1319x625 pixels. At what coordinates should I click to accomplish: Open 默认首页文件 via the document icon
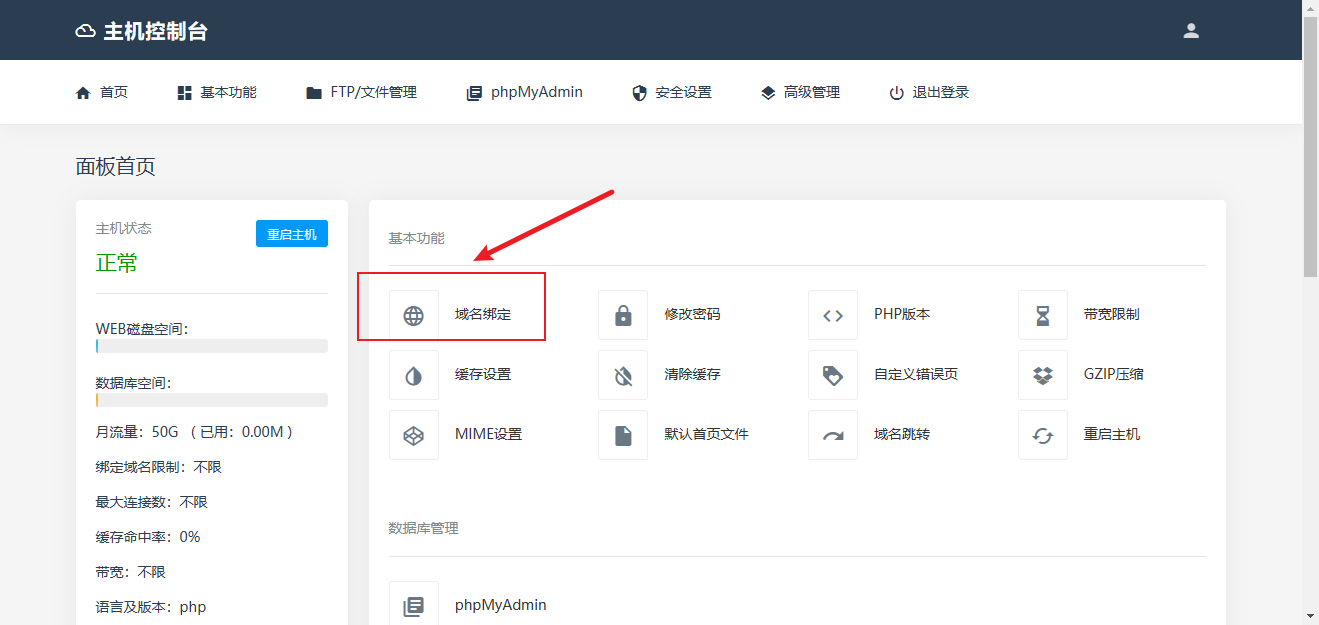623,436
